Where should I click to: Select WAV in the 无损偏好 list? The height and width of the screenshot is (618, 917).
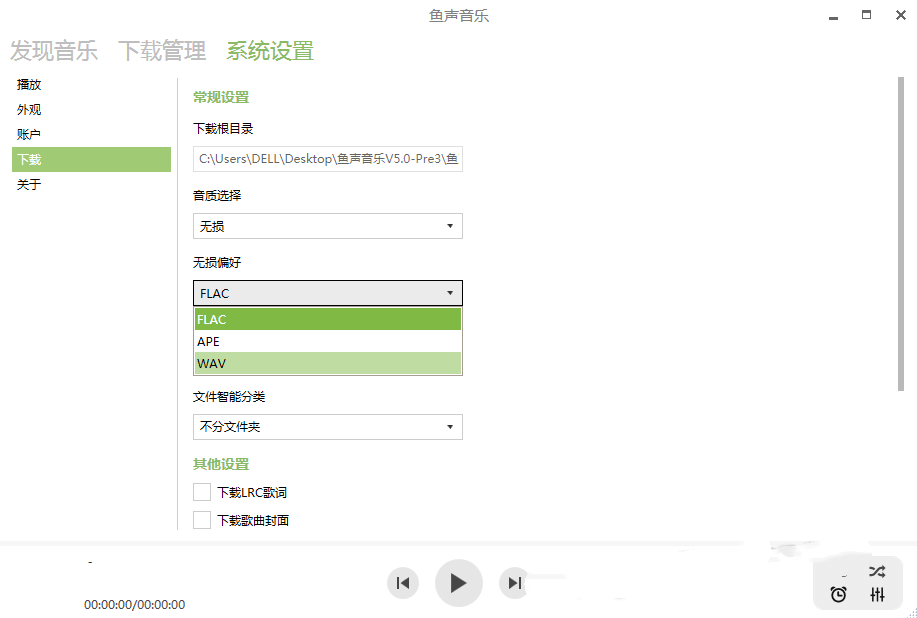(x=327, y=363)
